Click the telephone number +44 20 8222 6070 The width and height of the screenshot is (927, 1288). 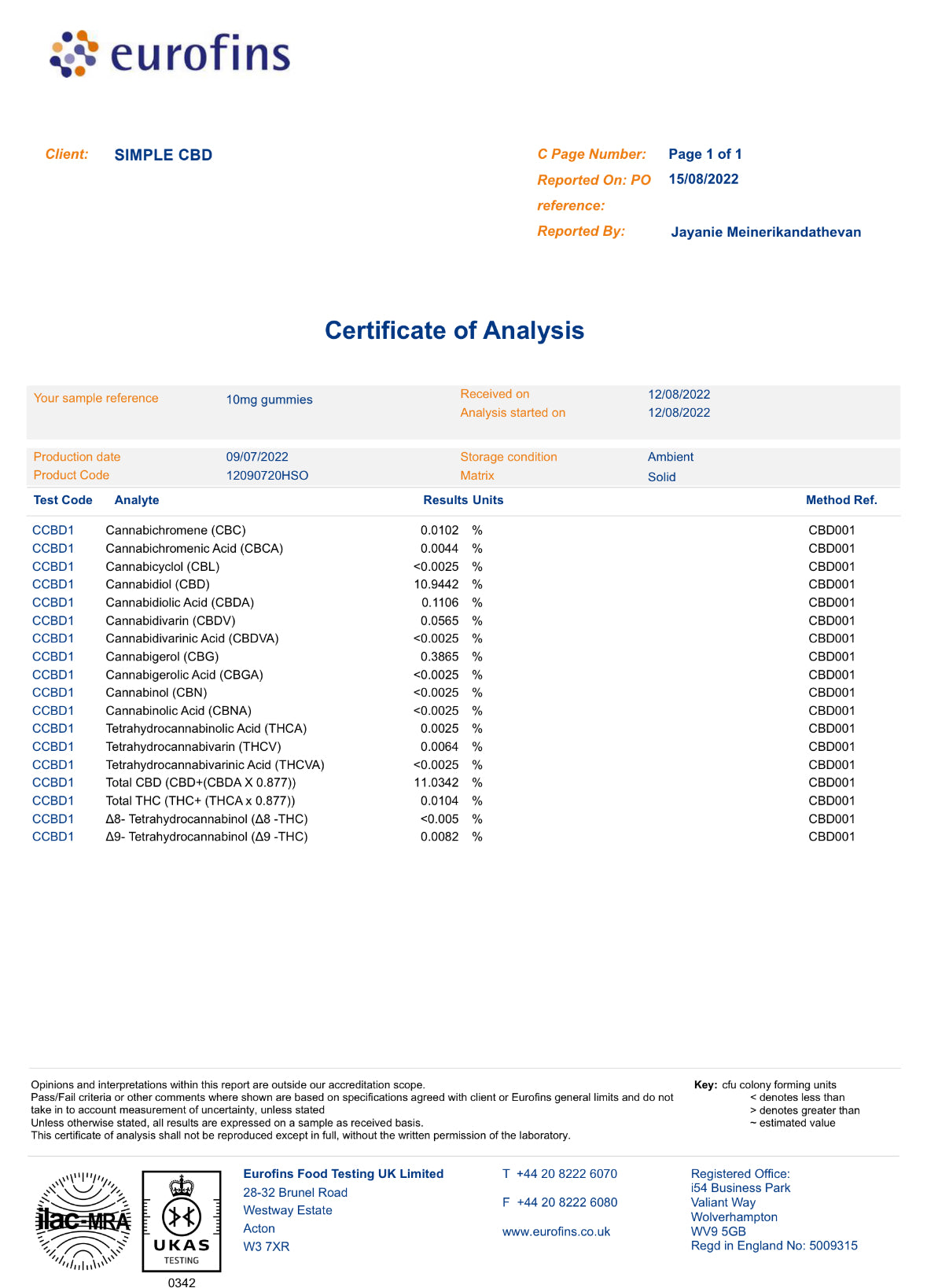(566, 1173)
